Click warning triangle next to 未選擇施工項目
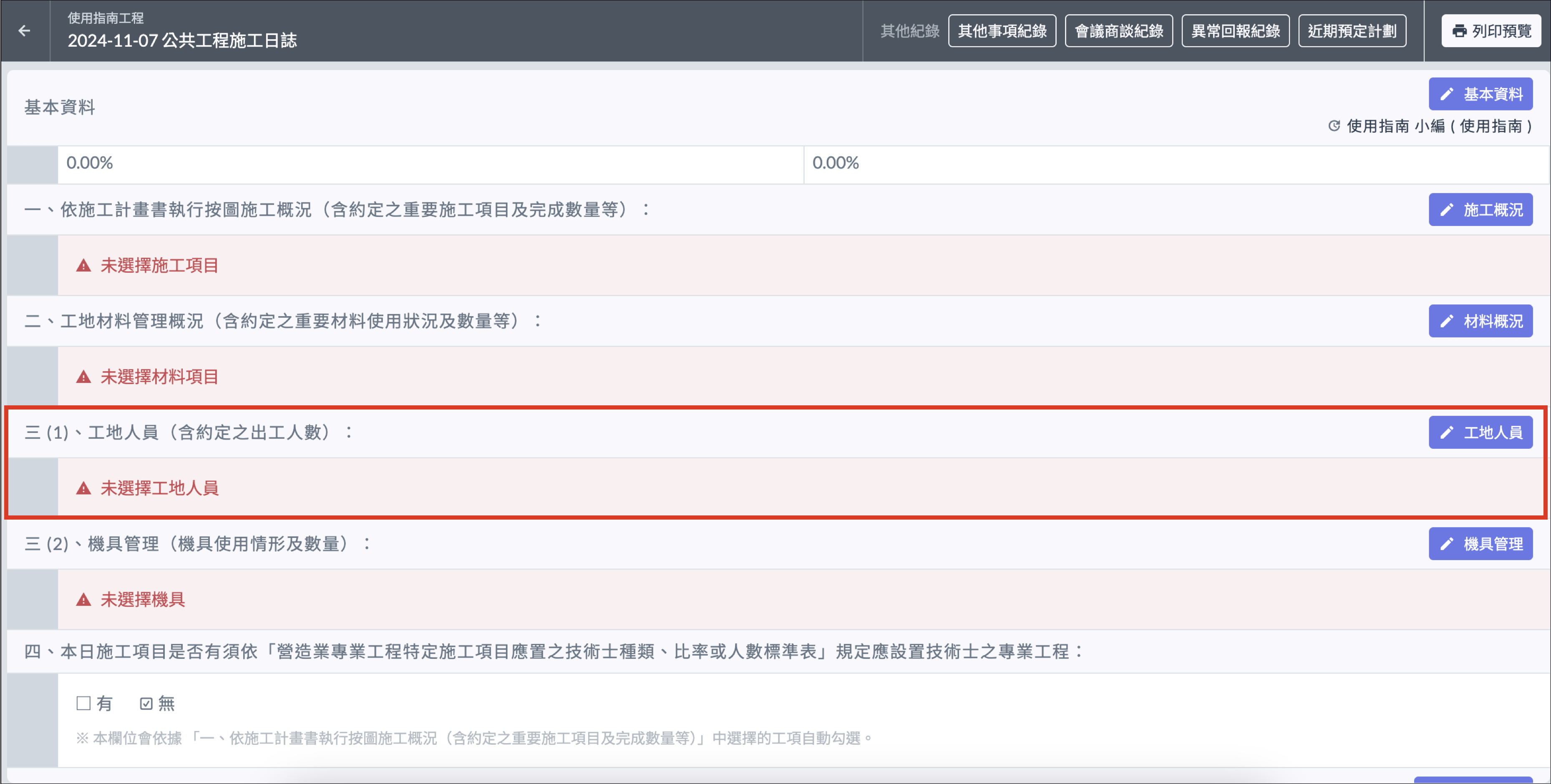Screen dimensions: 1551x784 tap(84, 265)
